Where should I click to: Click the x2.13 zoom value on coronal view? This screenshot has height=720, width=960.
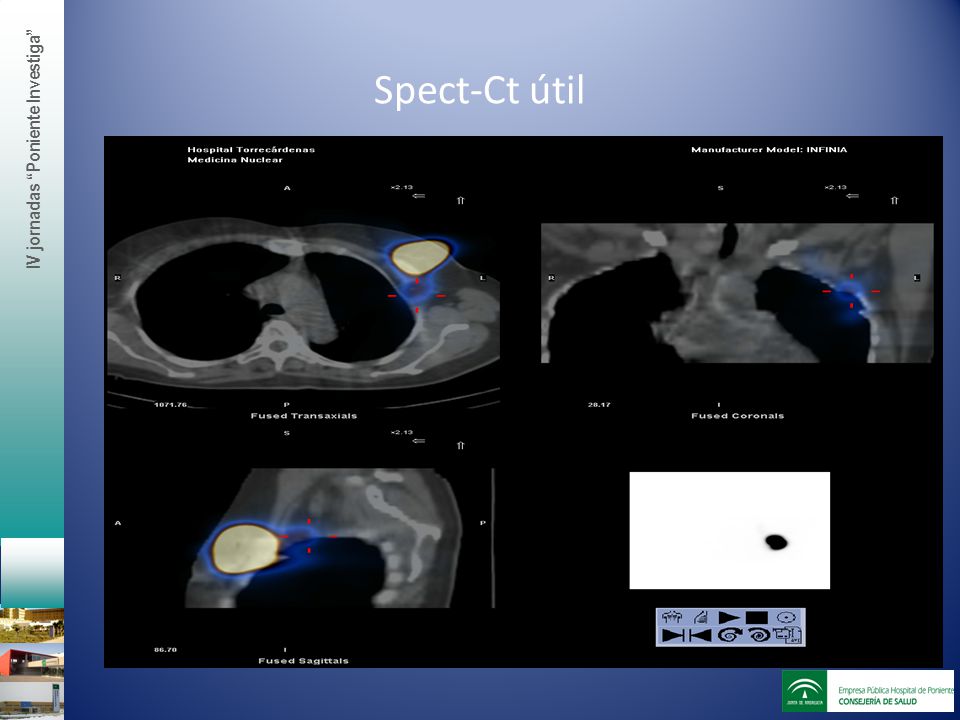click(835, 187)
